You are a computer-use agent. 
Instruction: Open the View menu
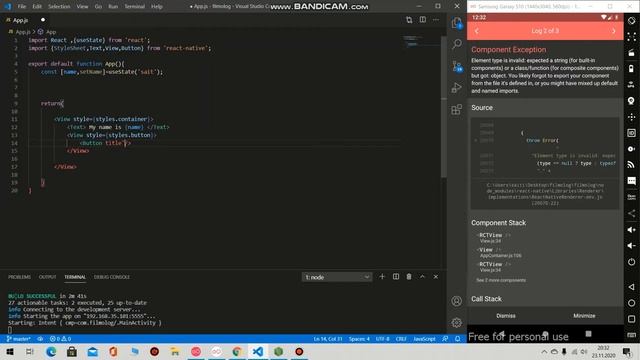coord(82,7)
